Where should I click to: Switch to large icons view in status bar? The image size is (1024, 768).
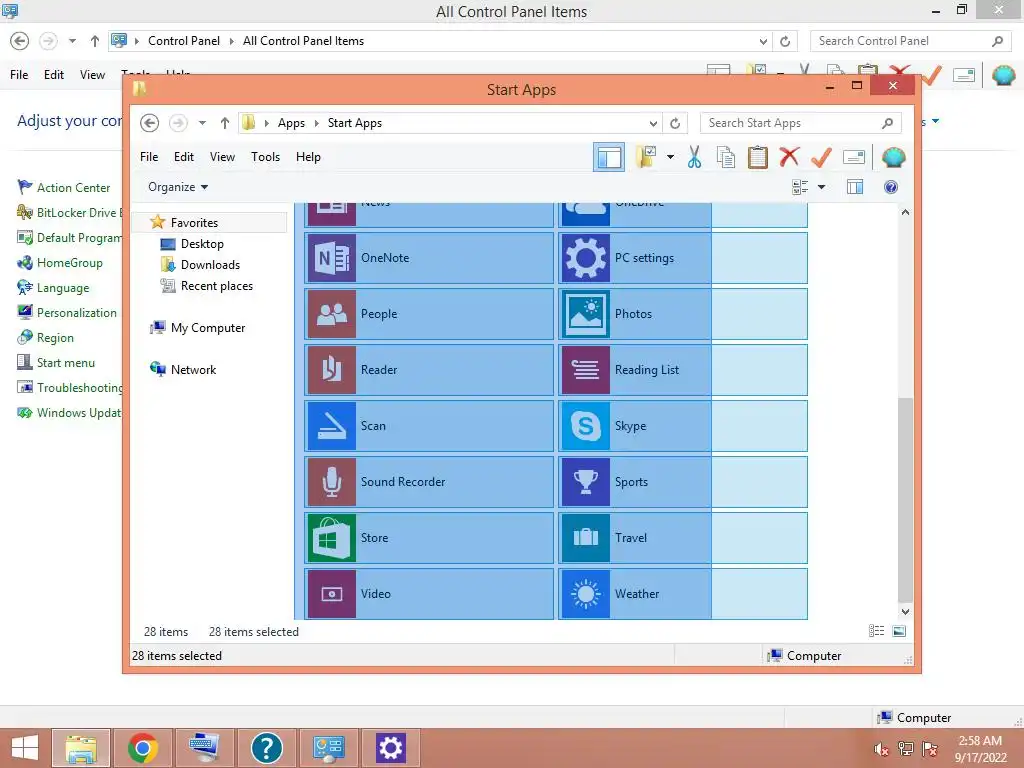(899, 631)
